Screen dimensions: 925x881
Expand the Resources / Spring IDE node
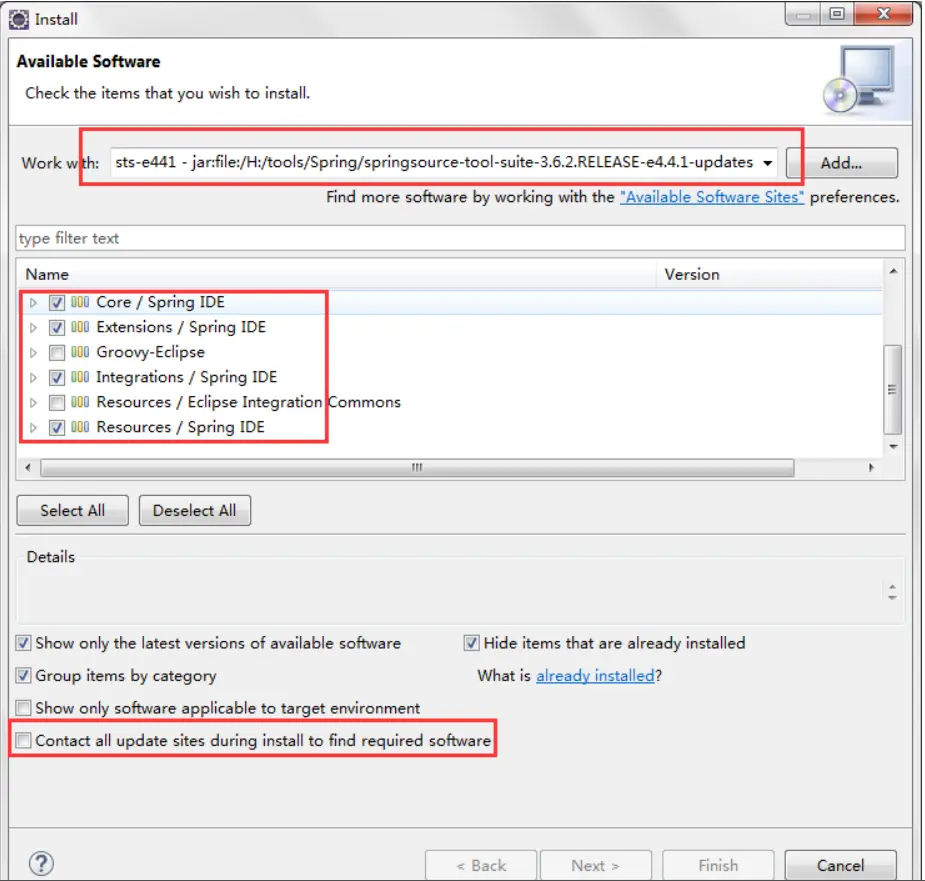click(34, 427)
